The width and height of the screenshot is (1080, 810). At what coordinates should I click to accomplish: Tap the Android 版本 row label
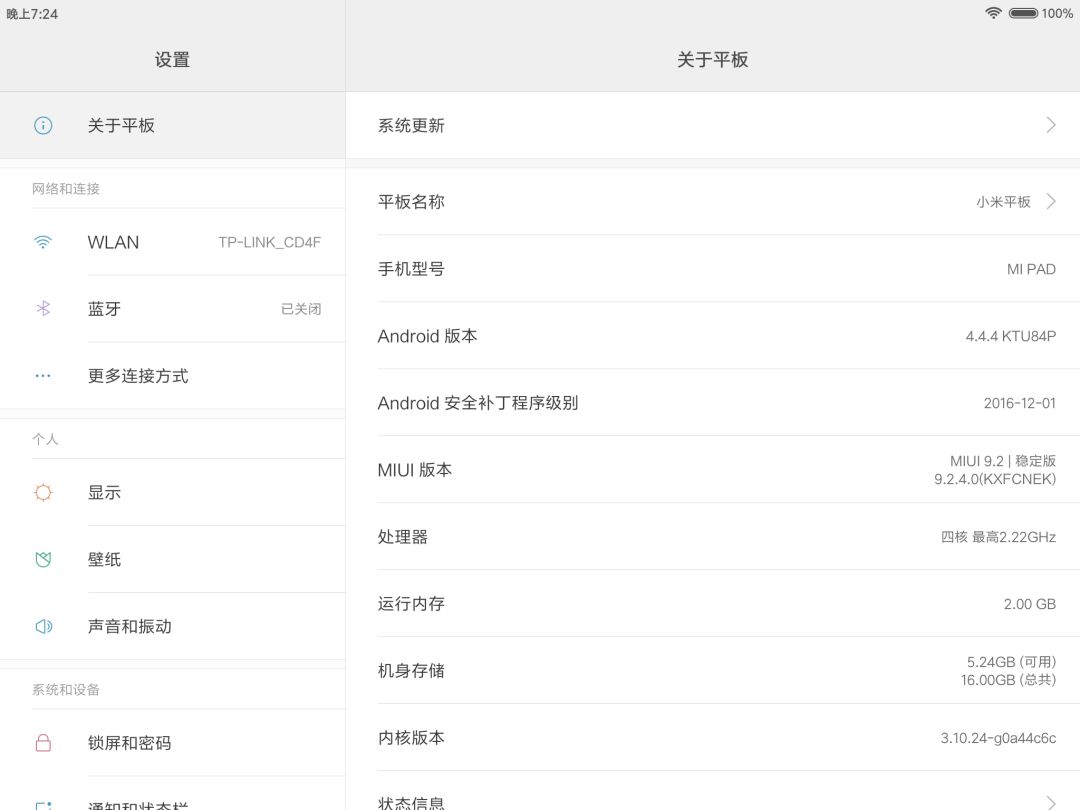click(x=427, y=336)
